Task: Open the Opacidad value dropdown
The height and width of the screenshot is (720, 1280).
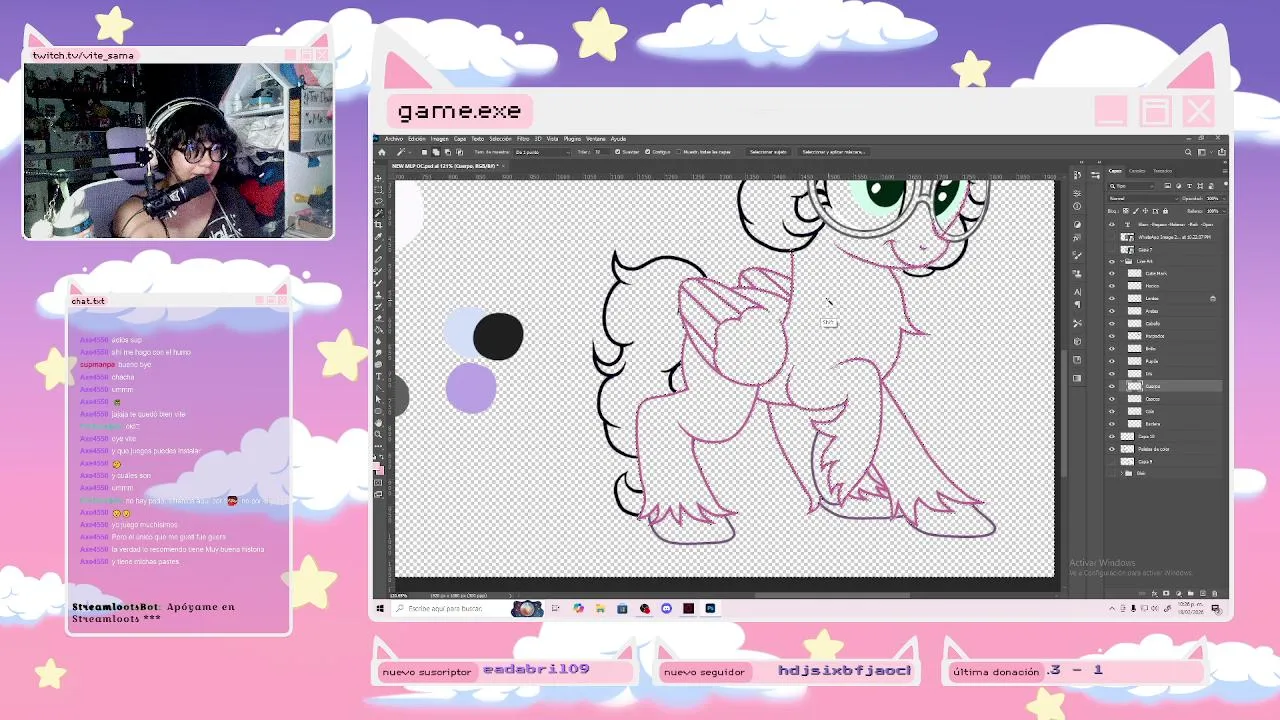Action: tap(1224, 198)
